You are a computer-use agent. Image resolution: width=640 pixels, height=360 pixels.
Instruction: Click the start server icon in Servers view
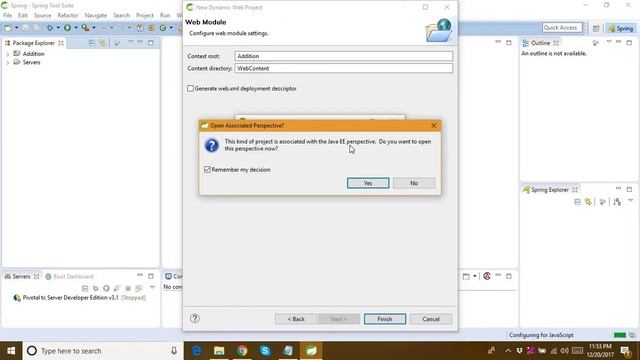coord(106,288)
